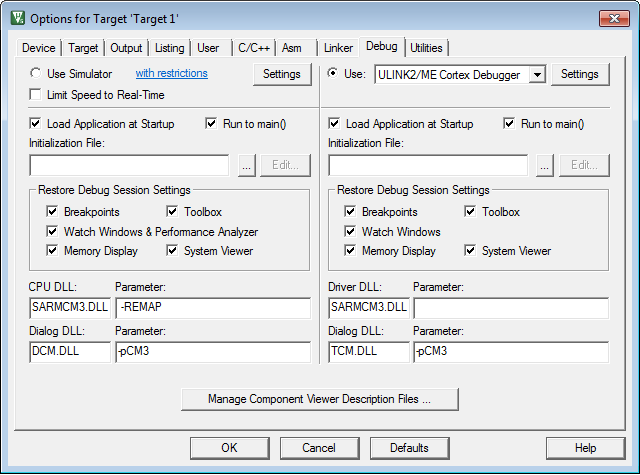Open the Help button
Screen dimensions: 640x475
585,448
